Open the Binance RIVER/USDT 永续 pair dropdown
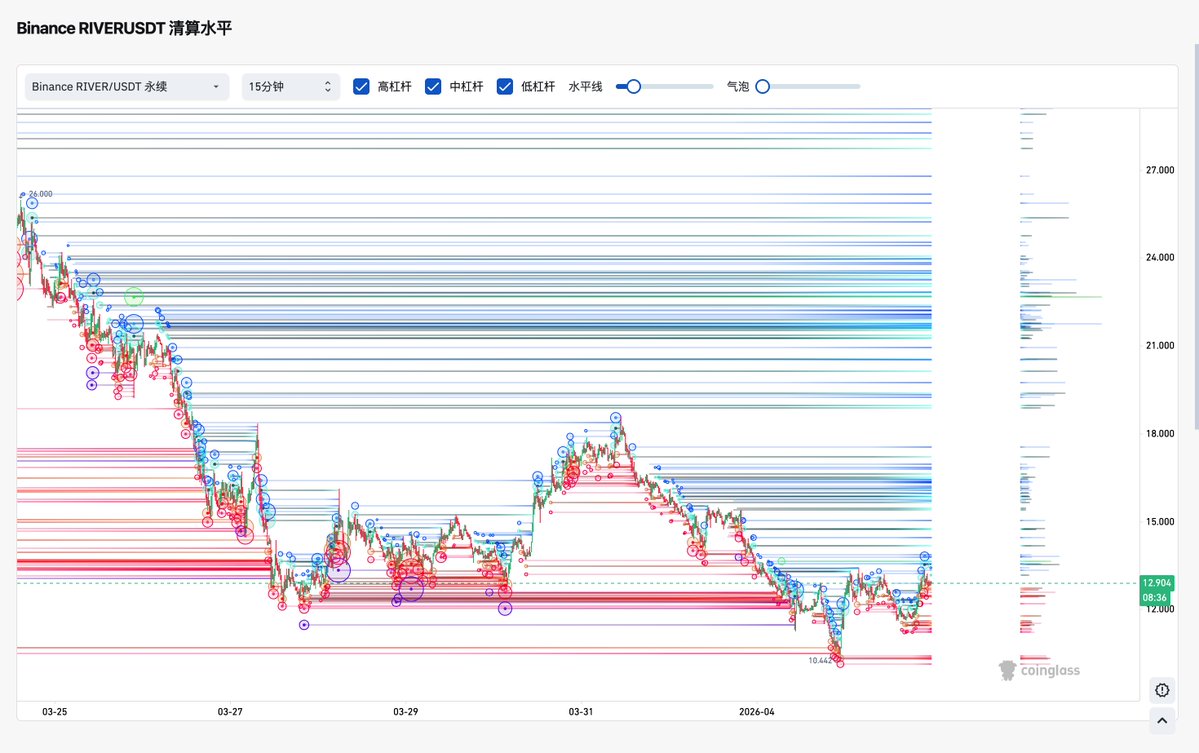The width and height of the screenshot is (1199, 753). [x=126, y=87]
